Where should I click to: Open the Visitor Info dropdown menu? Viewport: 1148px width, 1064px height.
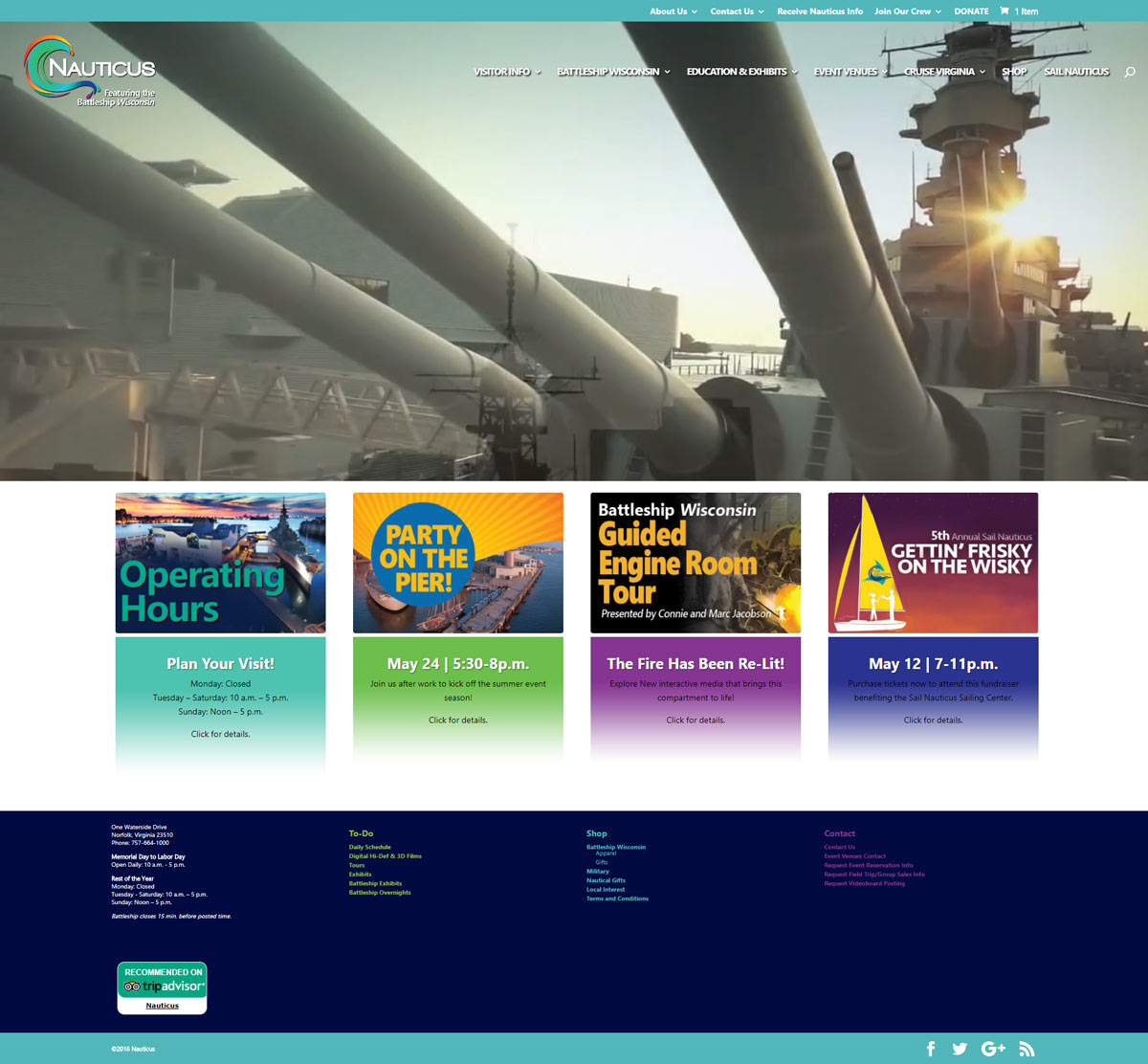tap(507, 72)
